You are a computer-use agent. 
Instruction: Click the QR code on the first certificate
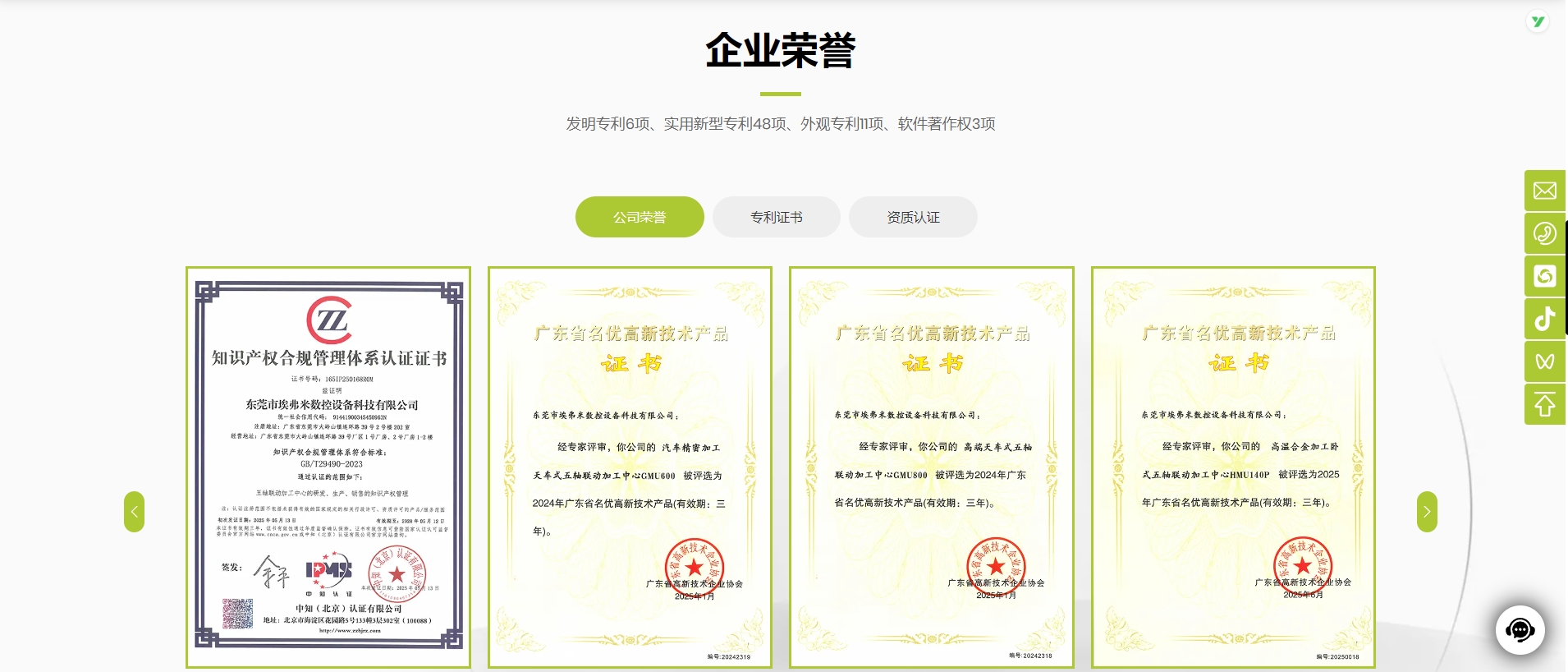(237, 614)
